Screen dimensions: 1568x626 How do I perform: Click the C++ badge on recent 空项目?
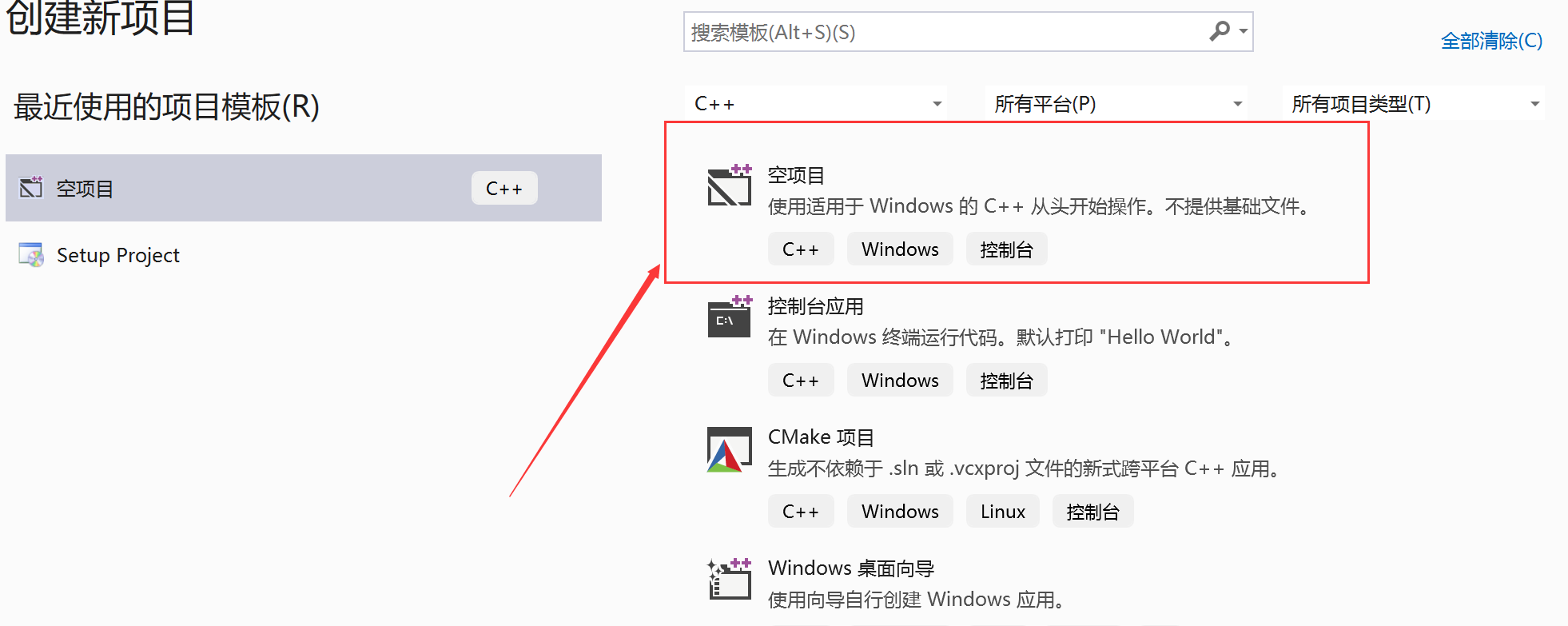(504, 189)
